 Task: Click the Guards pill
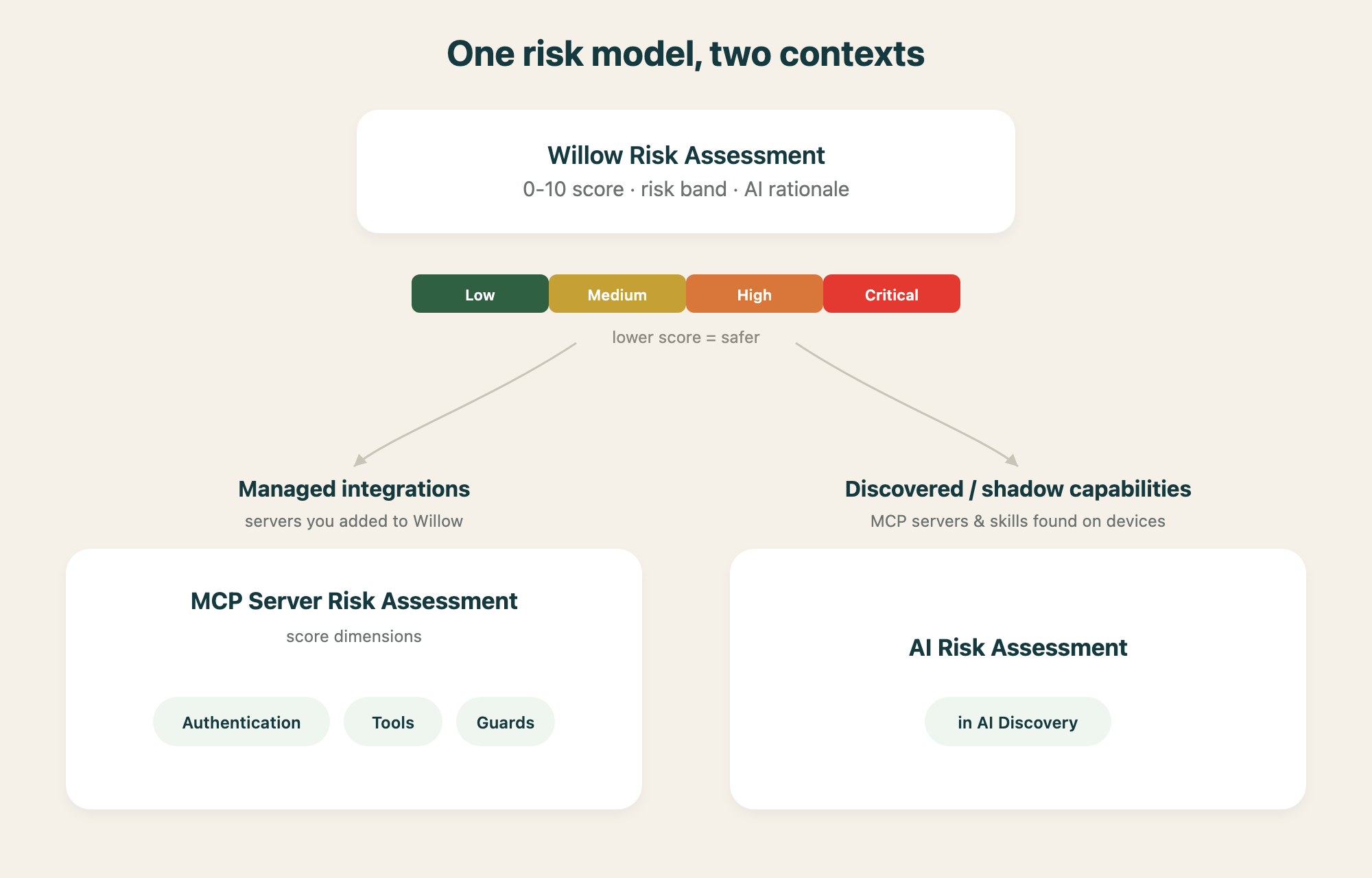506,722
